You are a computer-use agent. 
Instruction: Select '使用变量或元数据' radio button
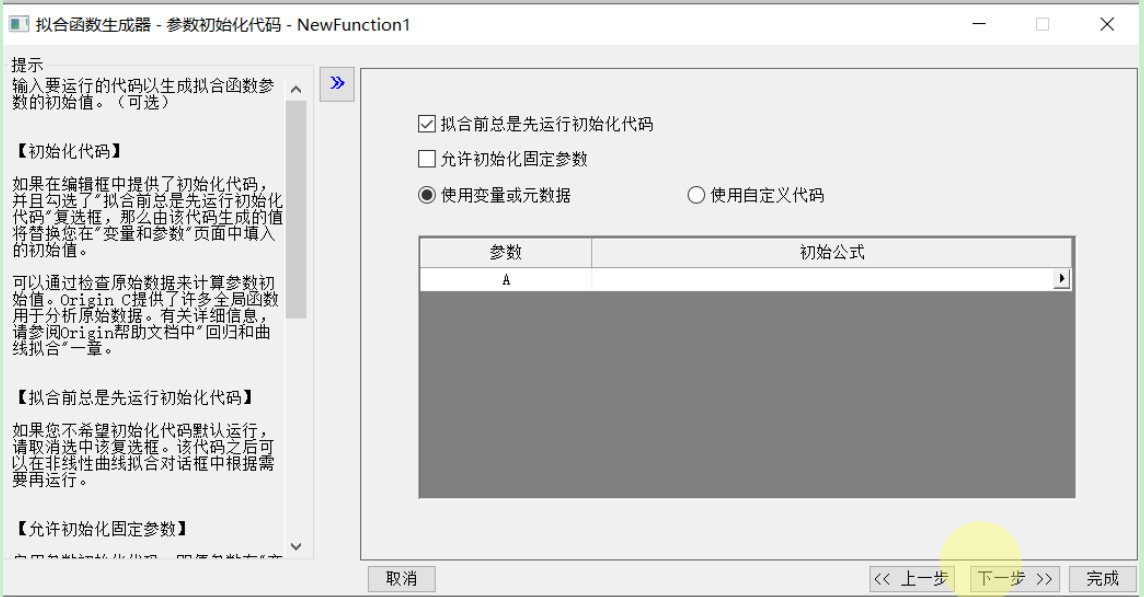click(x=427, y=195)
